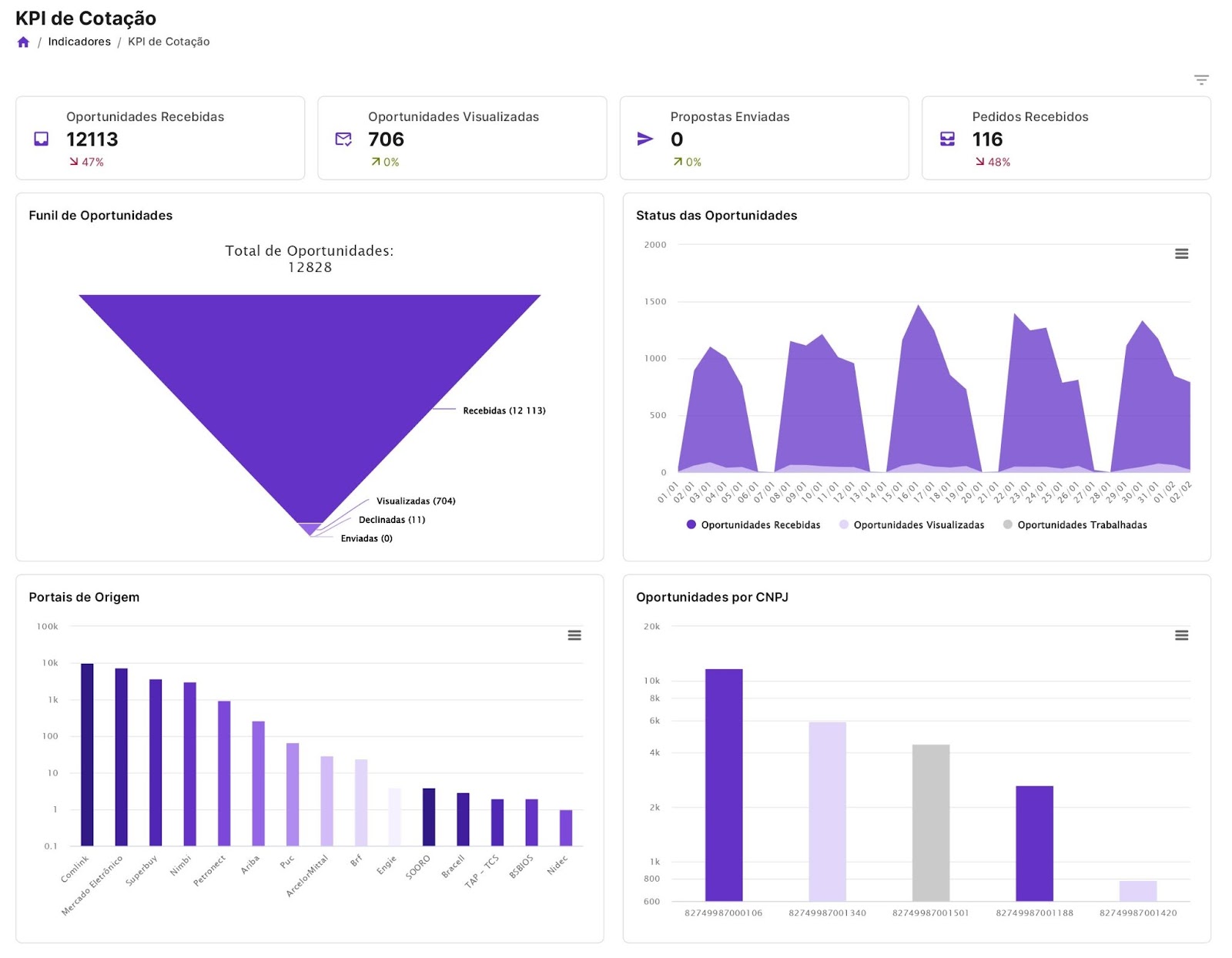
Task: Click the red down-arrow trend icon showing 47%
Action: click(74, 162)
